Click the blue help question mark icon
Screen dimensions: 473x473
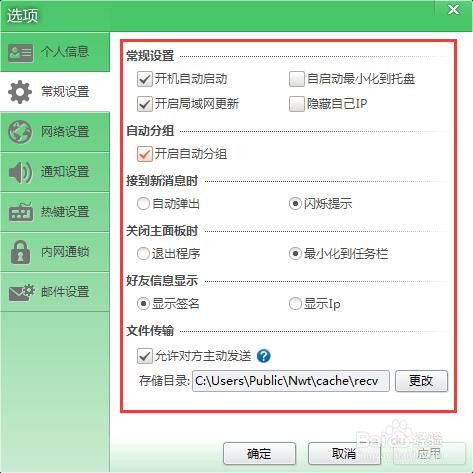pyautogui.click(x=264, y=356)
